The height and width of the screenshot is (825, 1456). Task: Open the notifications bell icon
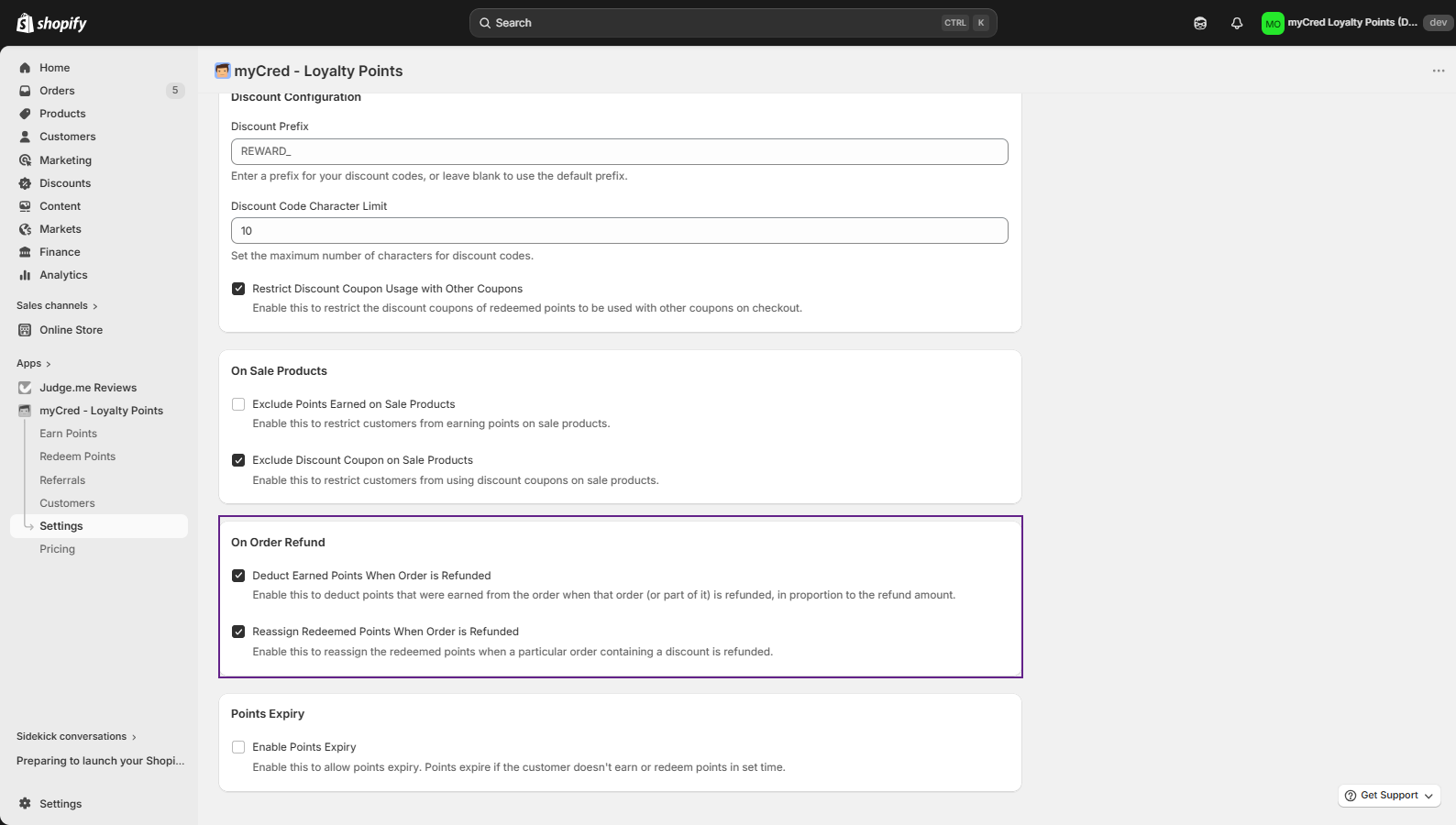(1237, 23)
